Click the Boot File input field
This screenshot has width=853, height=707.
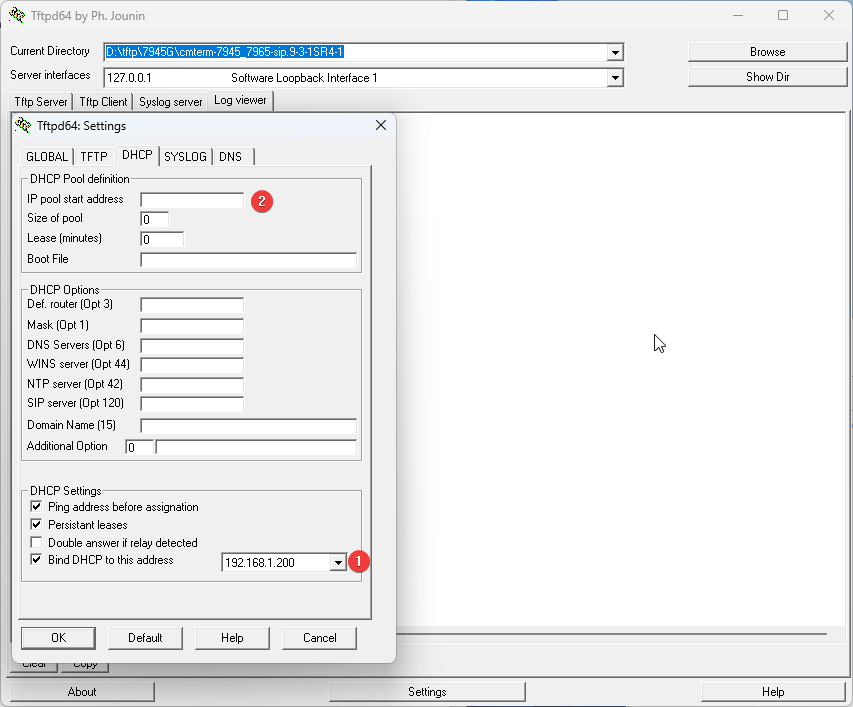[x=248, y=260]
